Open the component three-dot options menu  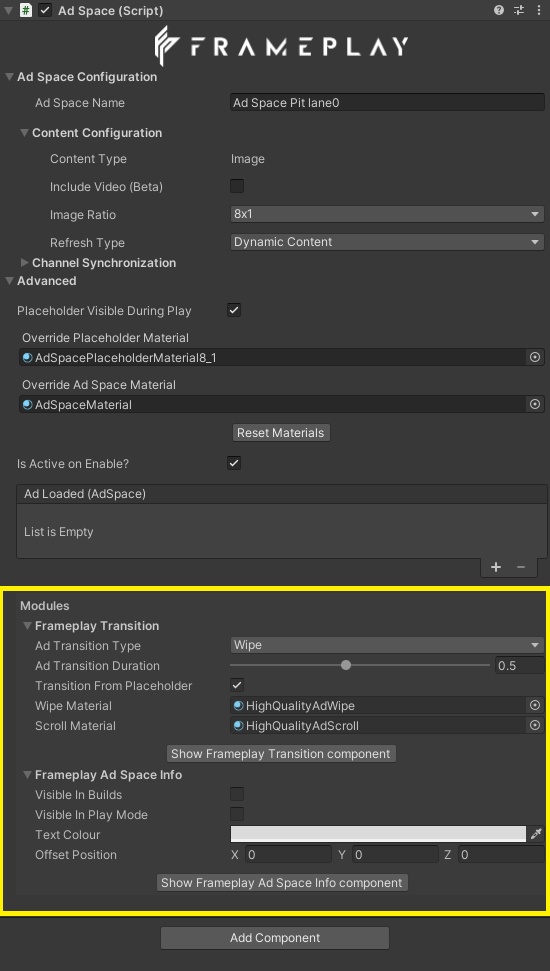point(537,10)
